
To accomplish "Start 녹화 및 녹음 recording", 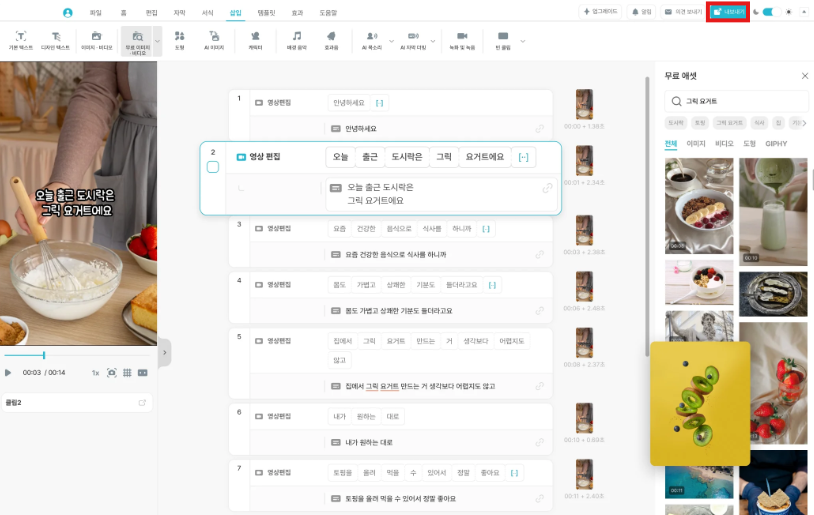I will click(x=462, y=40).
